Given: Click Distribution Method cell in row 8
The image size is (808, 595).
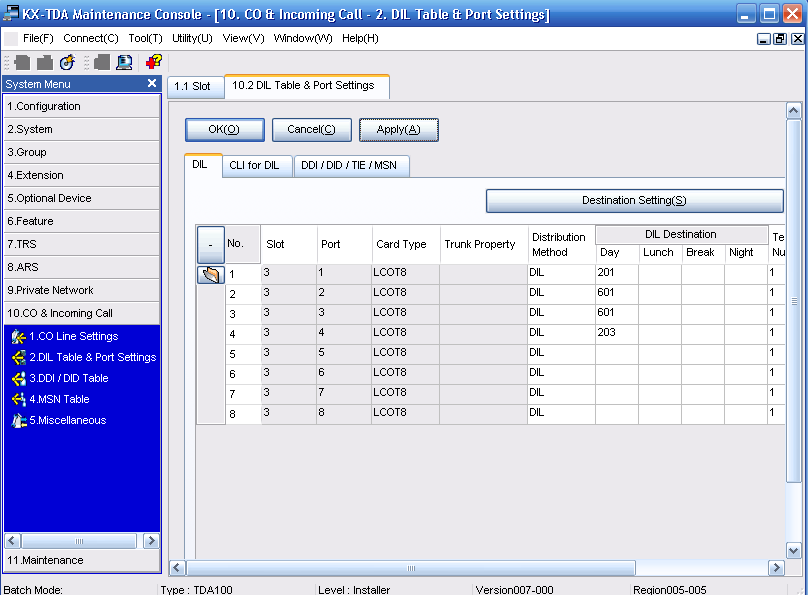Looking at the screenshot, I should (x=561, y=413).
